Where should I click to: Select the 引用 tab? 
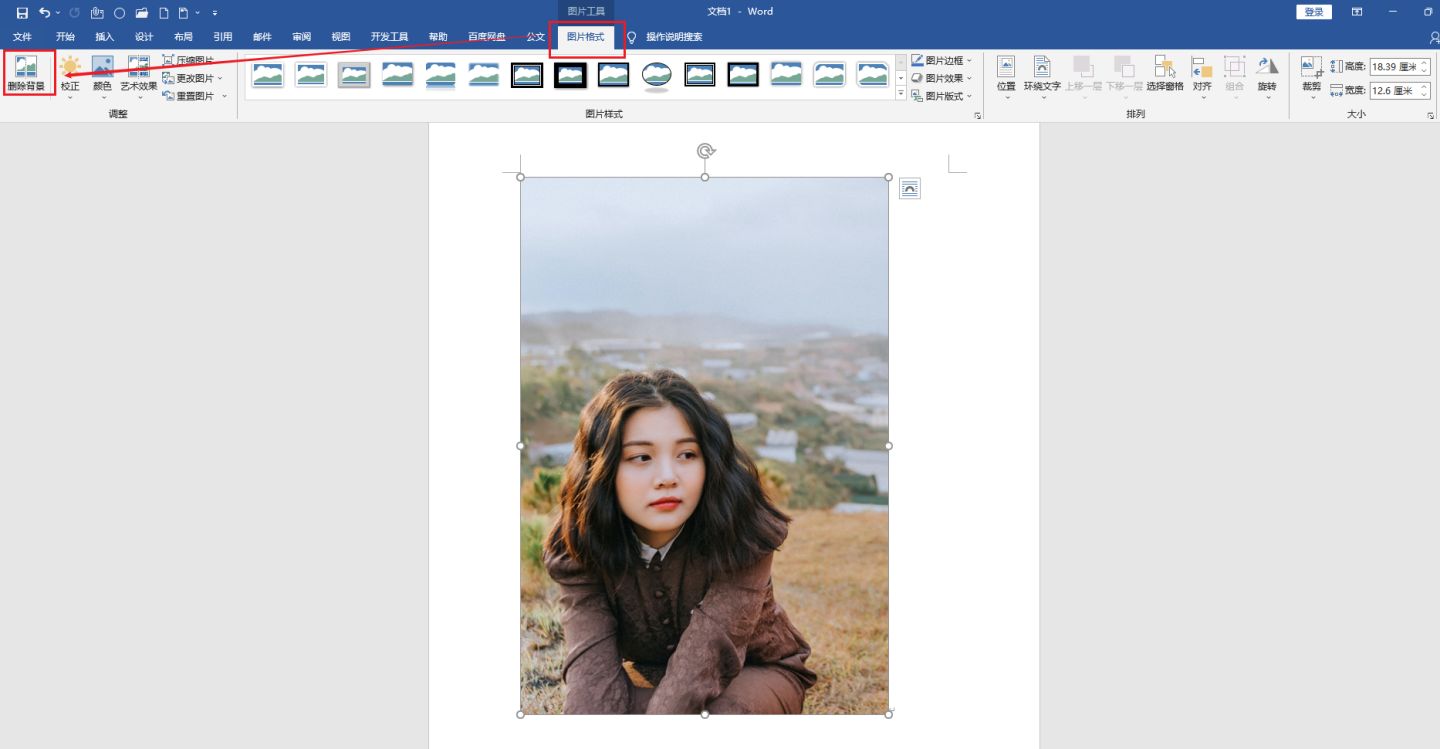click(223, 37)
